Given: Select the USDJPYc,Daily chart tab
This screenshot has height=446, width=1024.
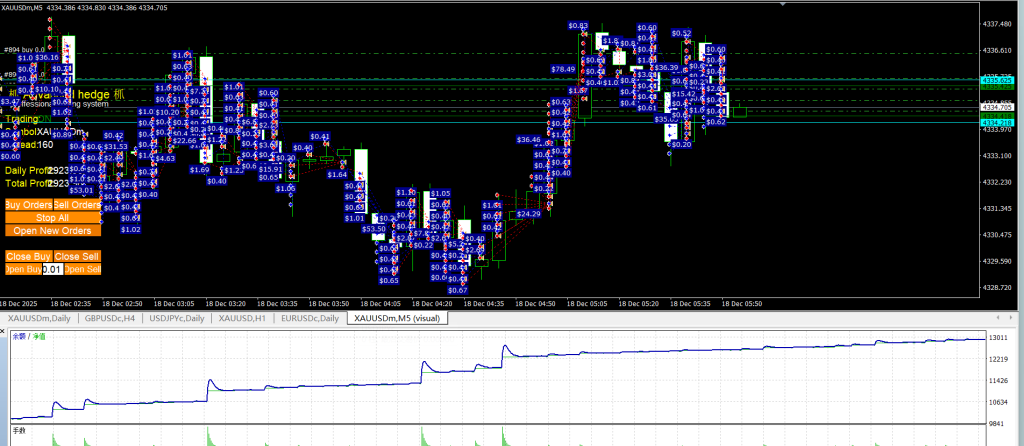Looking at the screenshot, I should 177,318.
